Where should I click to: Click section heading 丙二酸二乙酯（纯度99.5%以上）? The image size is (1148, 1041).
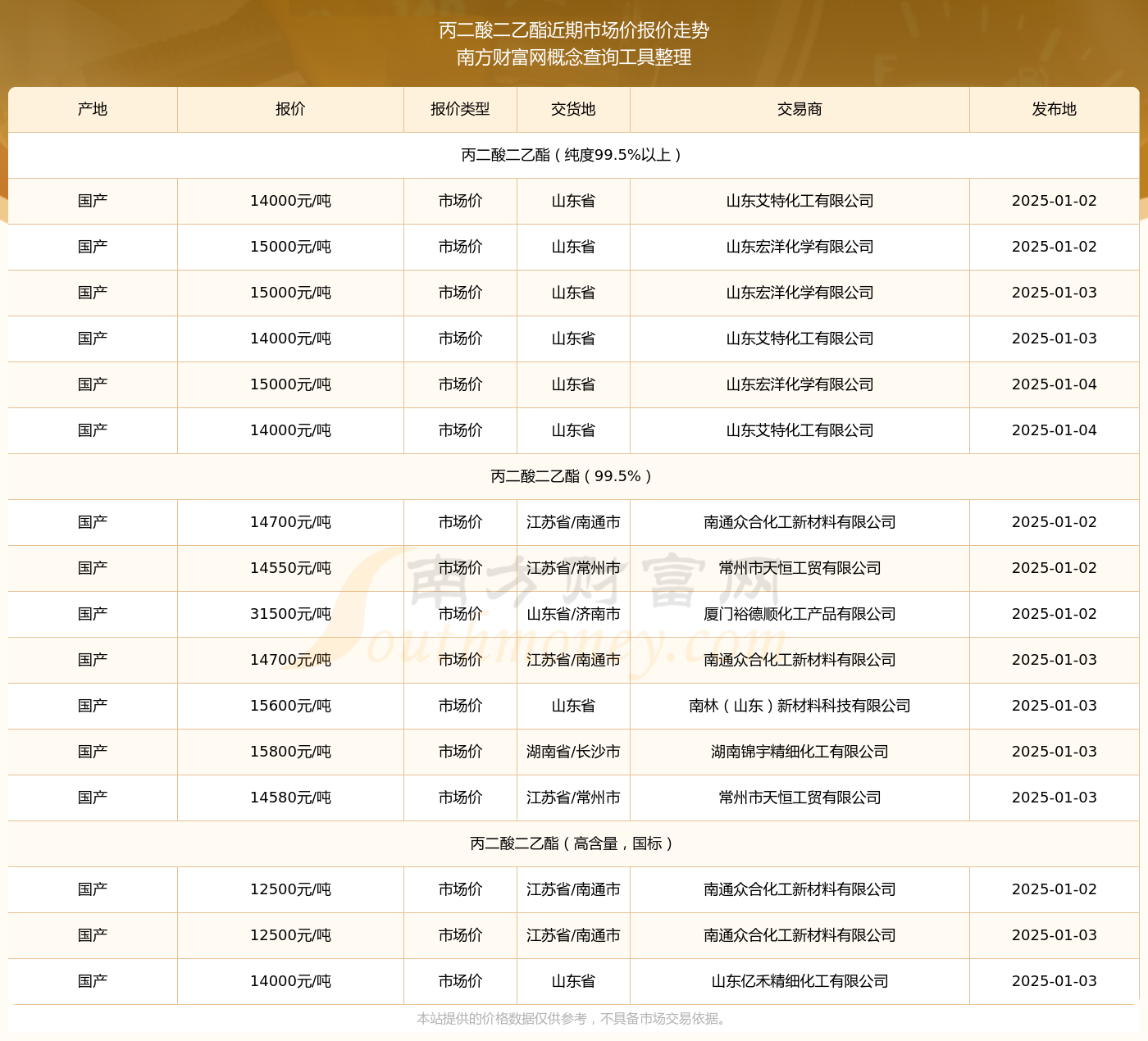pyautogui.click(x=573, y=155)
